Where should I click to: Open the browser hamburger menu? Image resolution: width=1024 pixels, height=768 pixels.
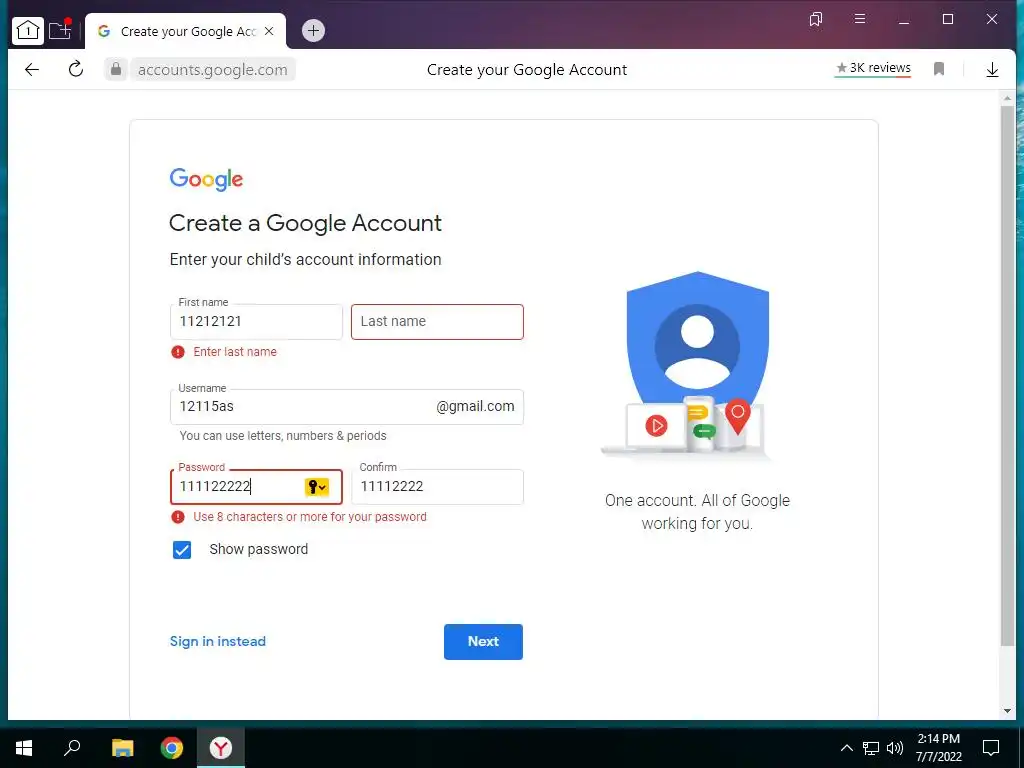tap(860, 19)
